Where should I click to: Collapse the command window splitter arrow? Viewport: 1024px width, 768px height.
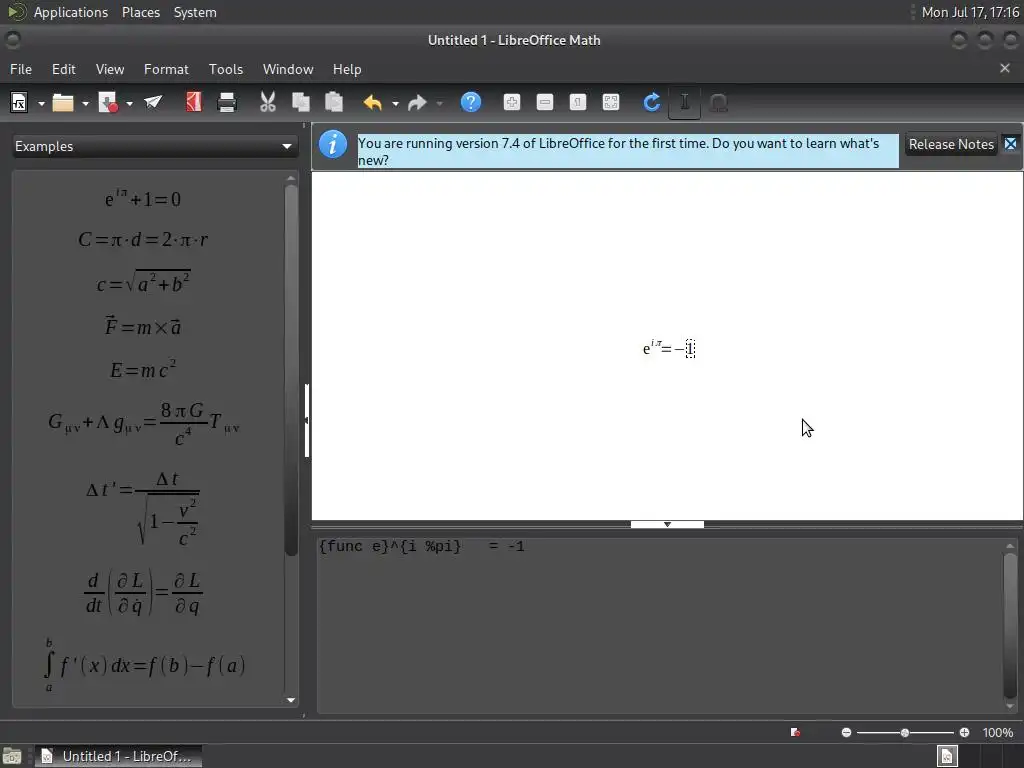pos(667,524)
